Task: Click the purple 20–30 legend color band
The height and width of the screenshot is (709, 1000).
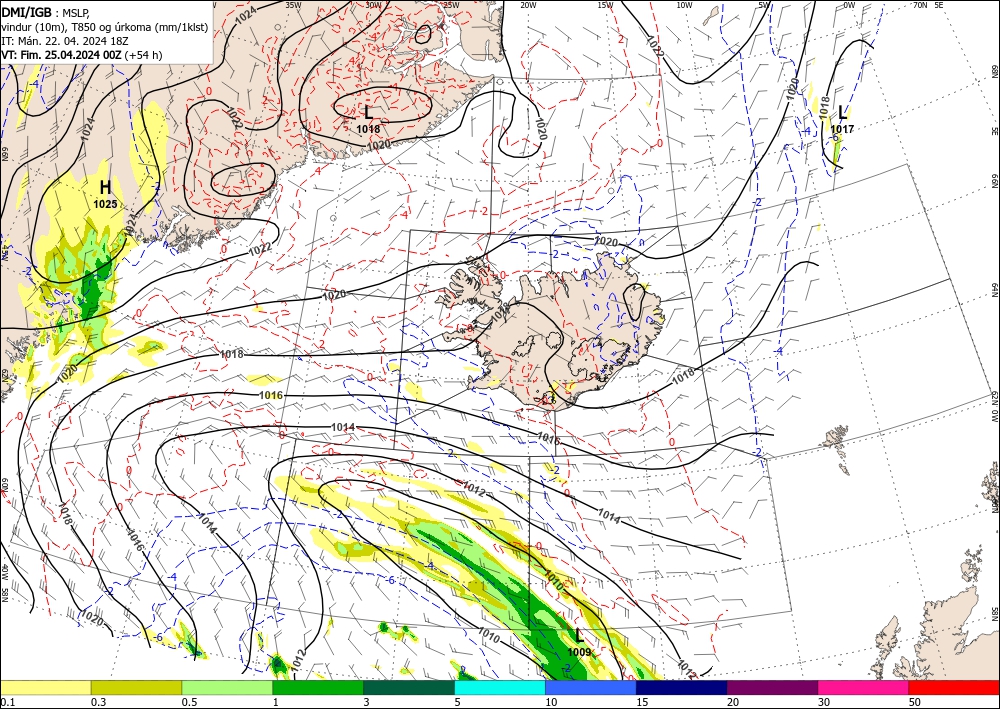Action: pyautogui.click(x=772, y=687)
